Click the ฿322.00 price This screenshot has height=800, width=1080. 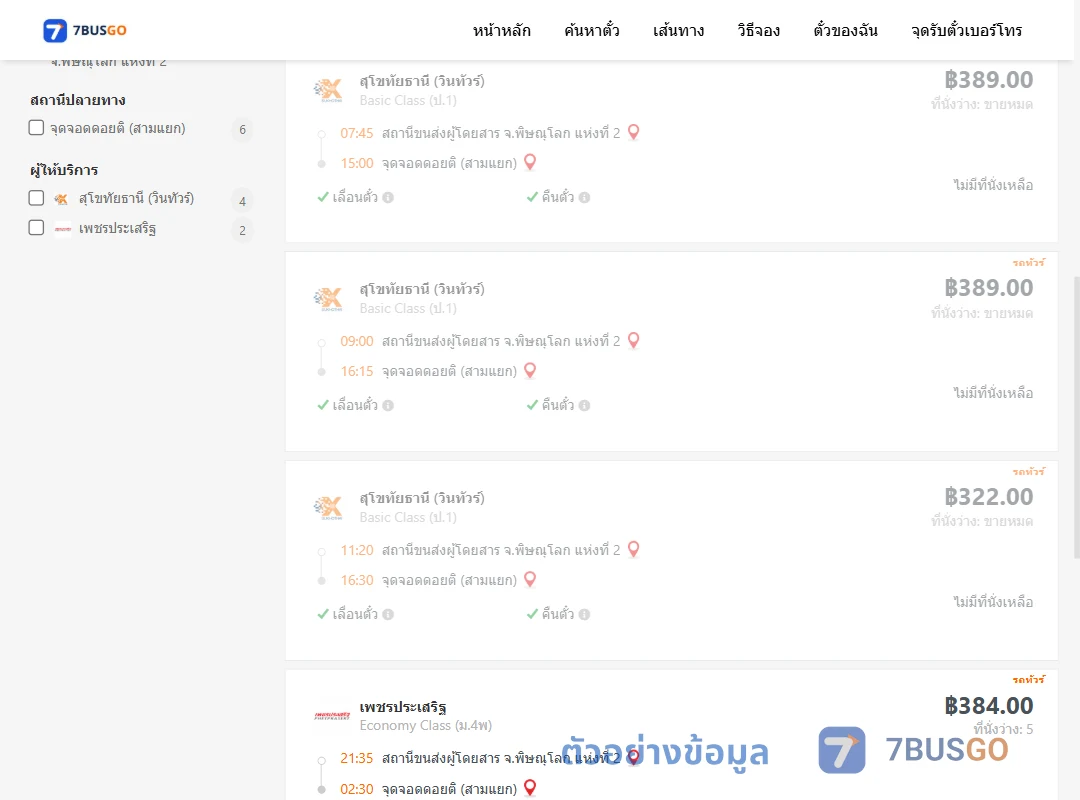tap(988, 497)
